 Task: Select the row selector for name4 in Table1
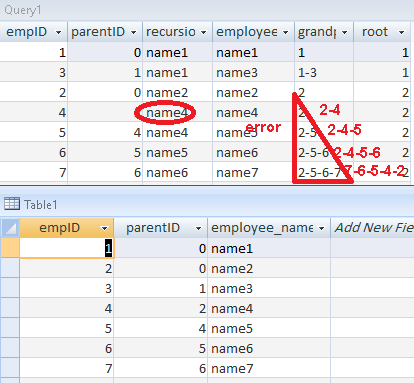click(x=10, y=308)
